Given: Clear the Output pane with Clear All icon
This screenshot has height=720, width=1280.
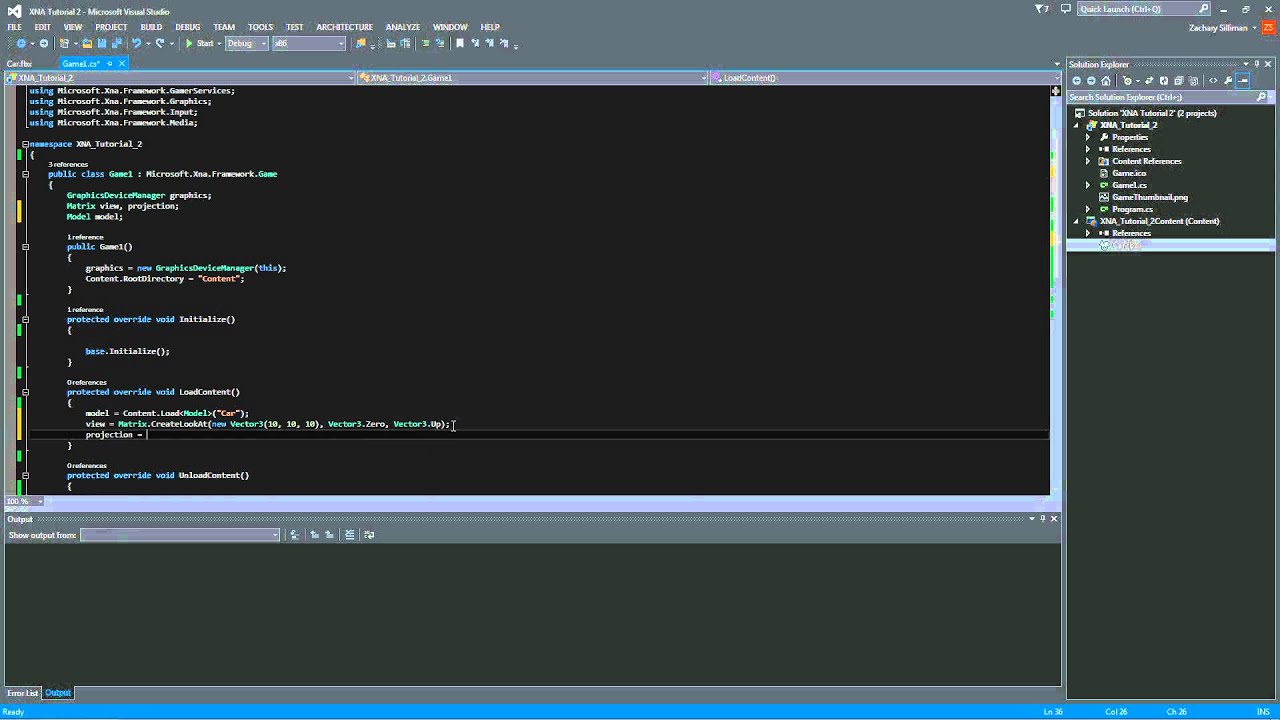Looking at the screenshot, I should [349, 535].
